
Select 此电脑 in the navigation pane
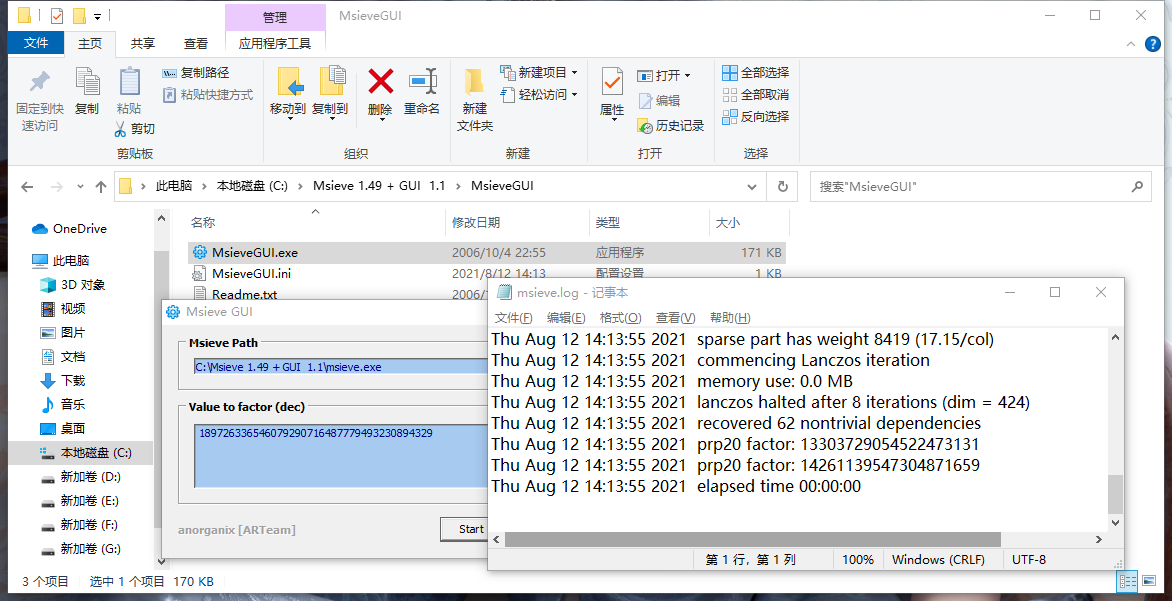click(61, 261)
